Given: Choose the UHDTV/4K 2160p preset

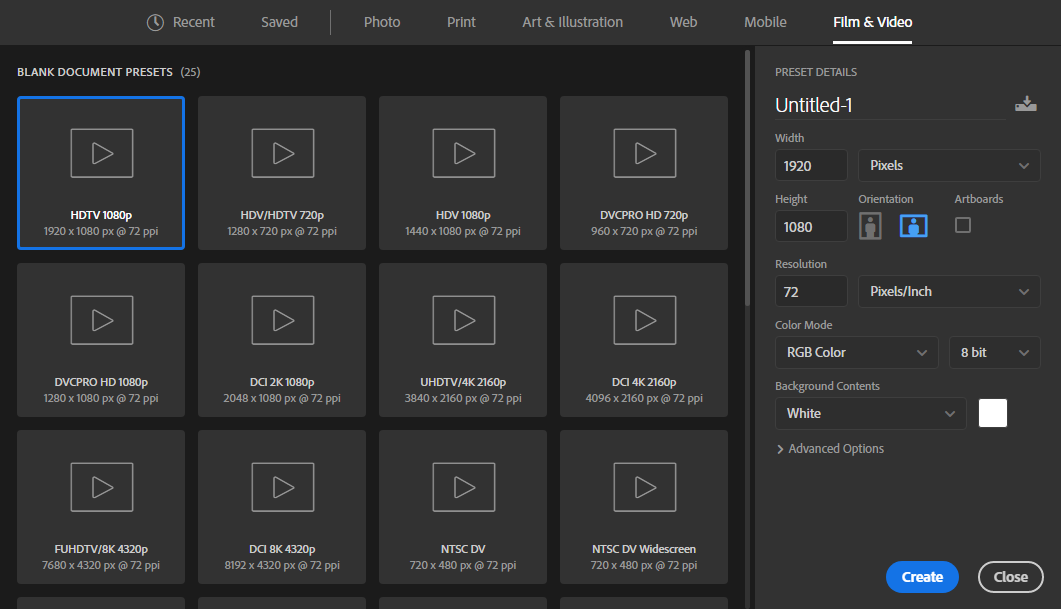Looking at the screenshot, I should coord(463,339).
